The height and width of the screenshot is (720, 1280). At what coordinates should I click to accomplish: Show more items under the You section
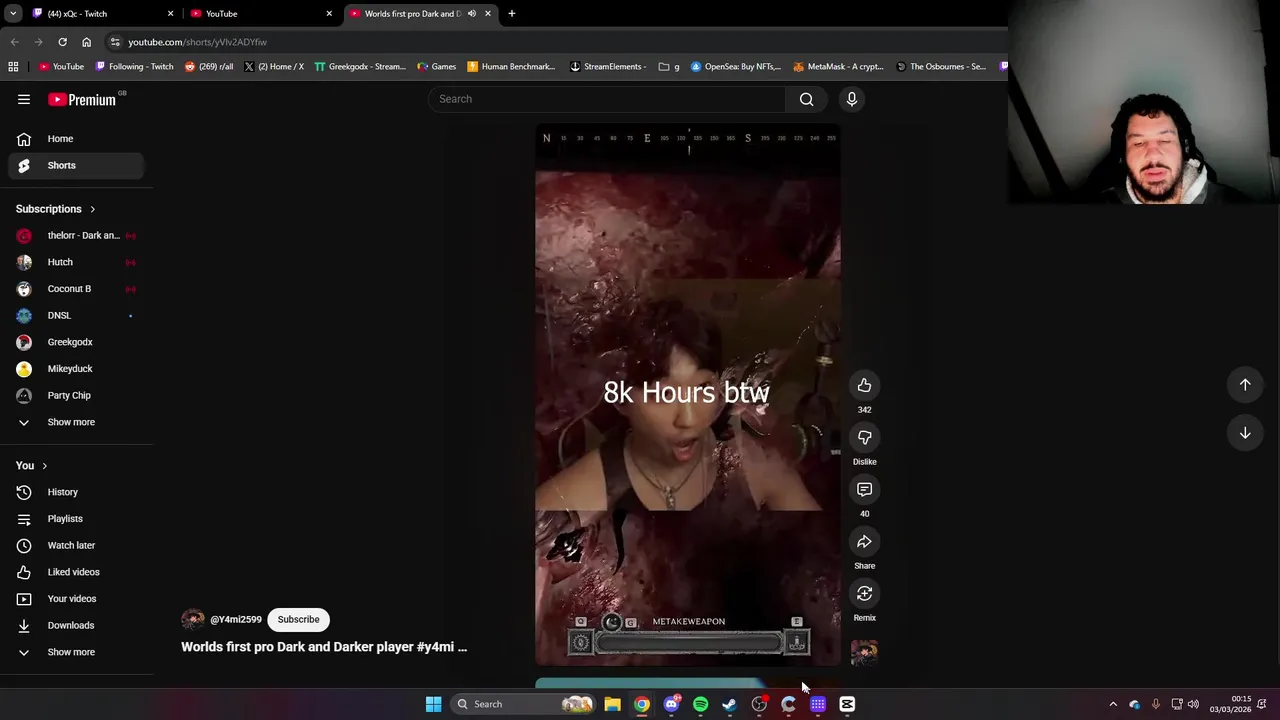click(x=76, y=652)
